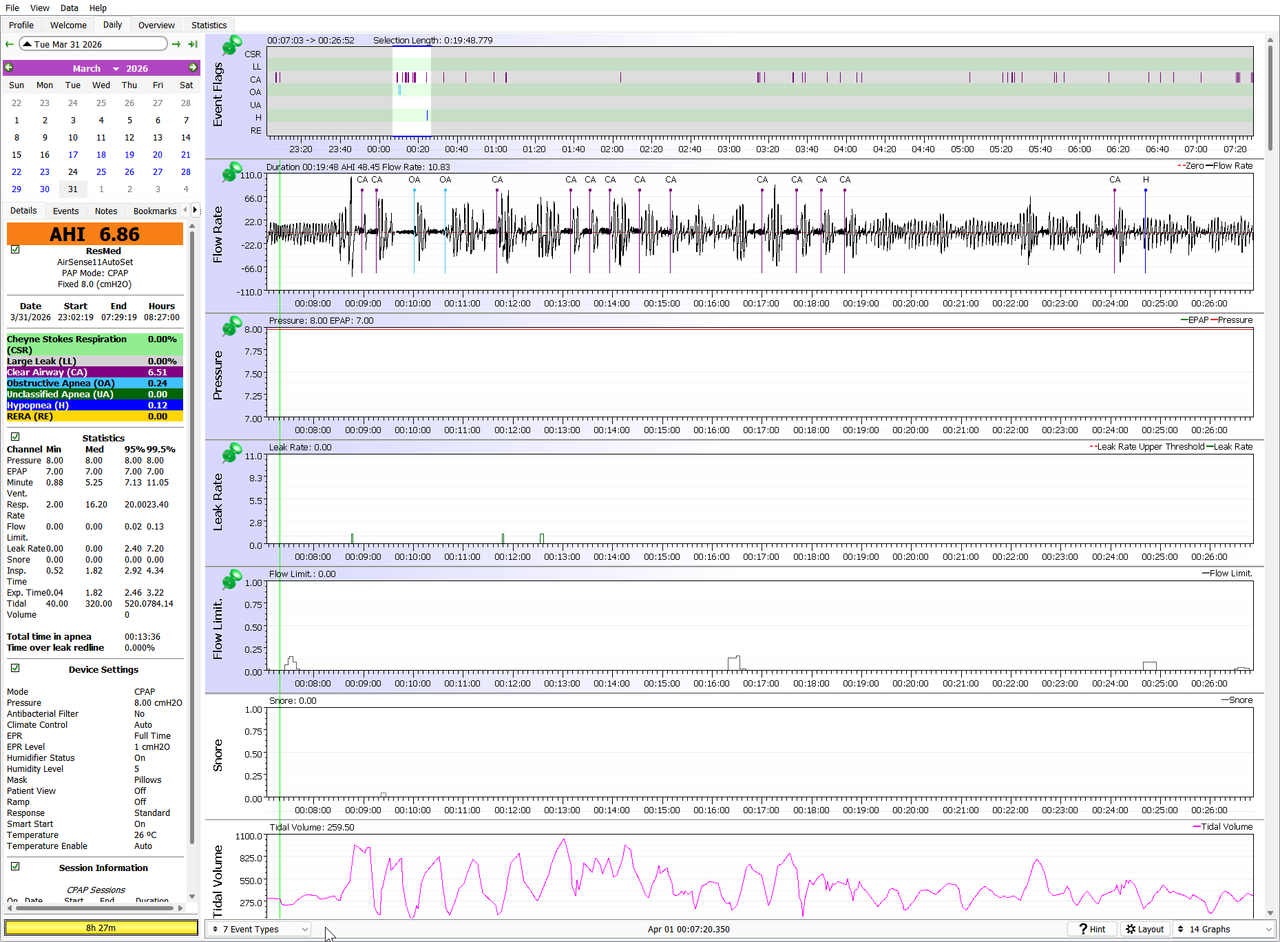Click the pin icon on Flow Rate graph

pos(232,171)
